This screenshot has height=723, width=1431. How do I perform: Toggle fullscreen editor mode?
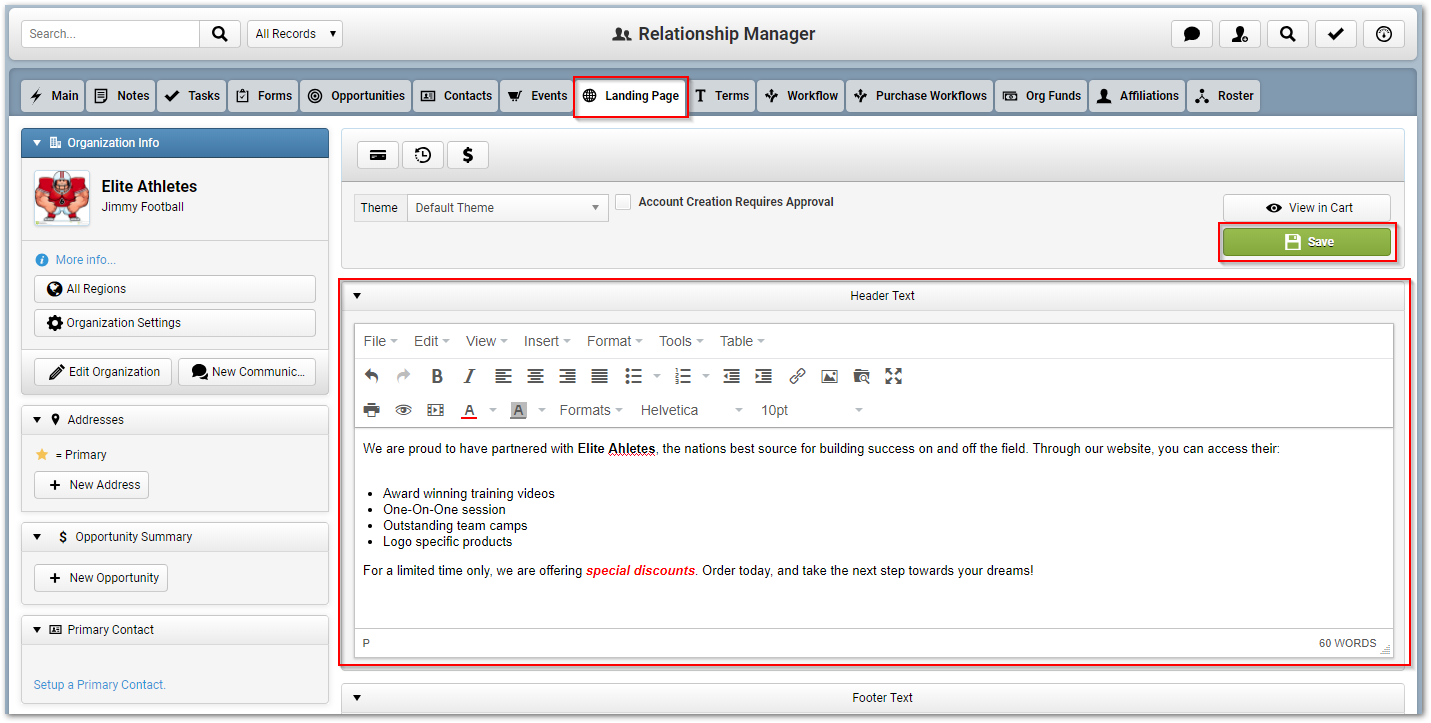[893, 376]
